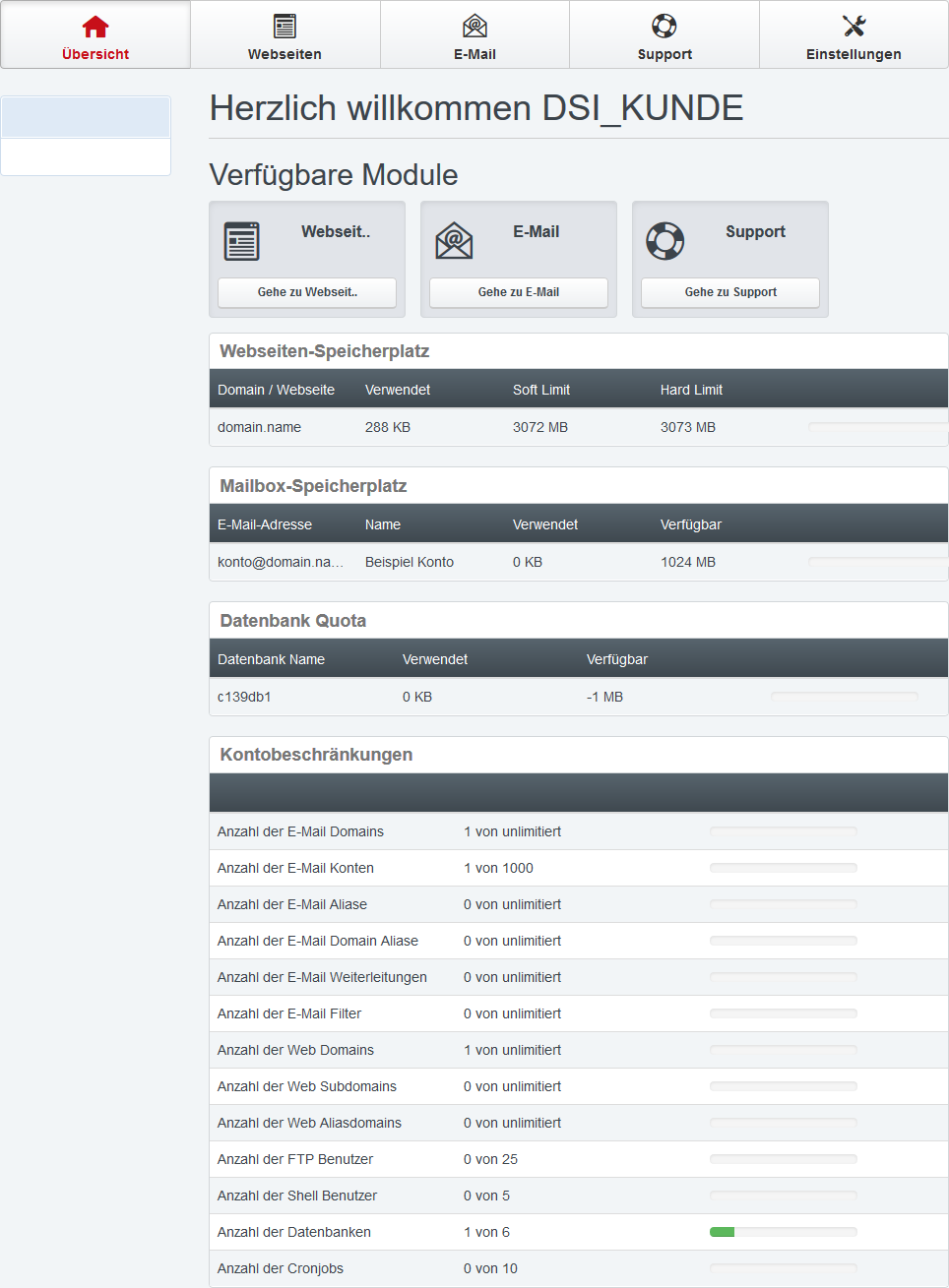Click the E-Mail Konten usage bar
949x1288 pixels.
(783, 868)
